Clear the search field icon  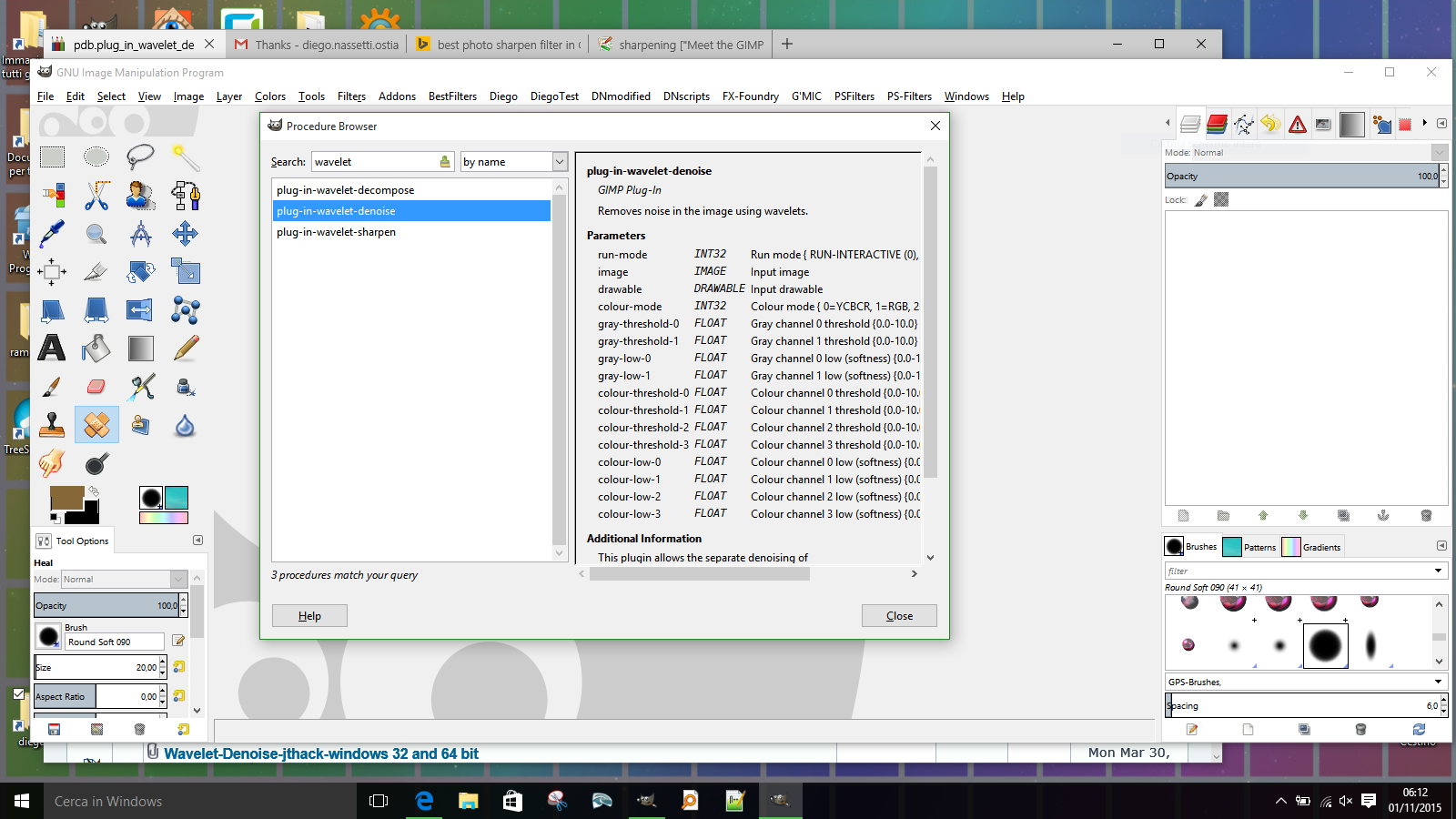pyautogui.click(x=445, y=162)
